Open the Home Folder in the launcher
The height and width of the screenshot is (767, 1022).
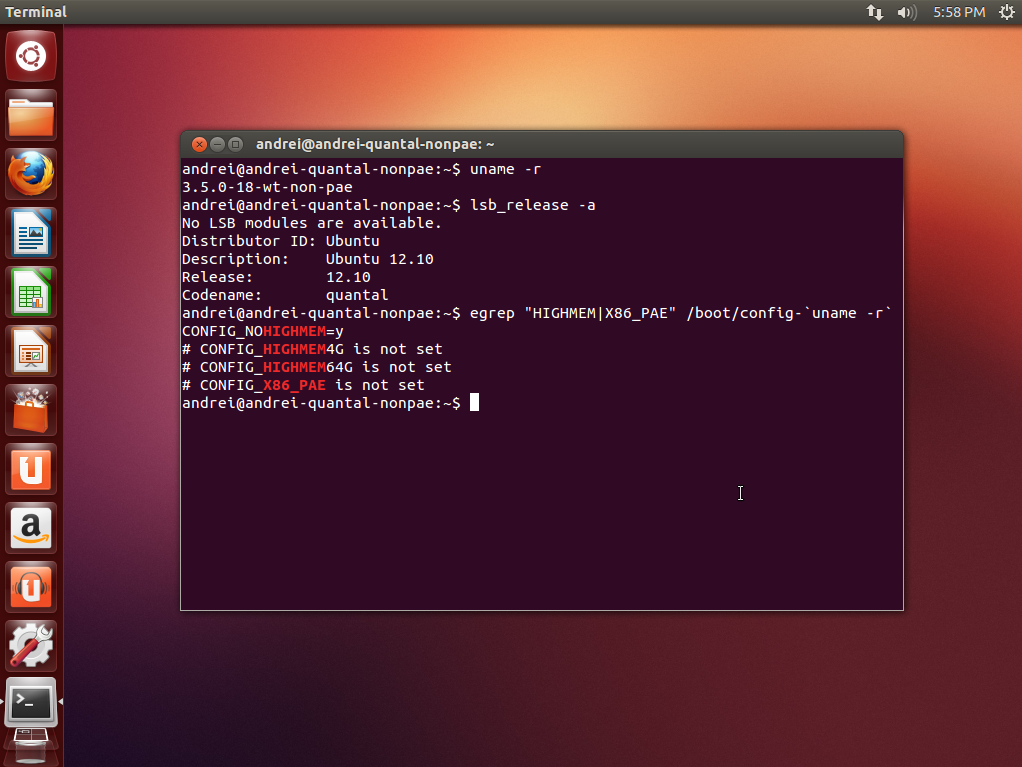pos(30,114)
